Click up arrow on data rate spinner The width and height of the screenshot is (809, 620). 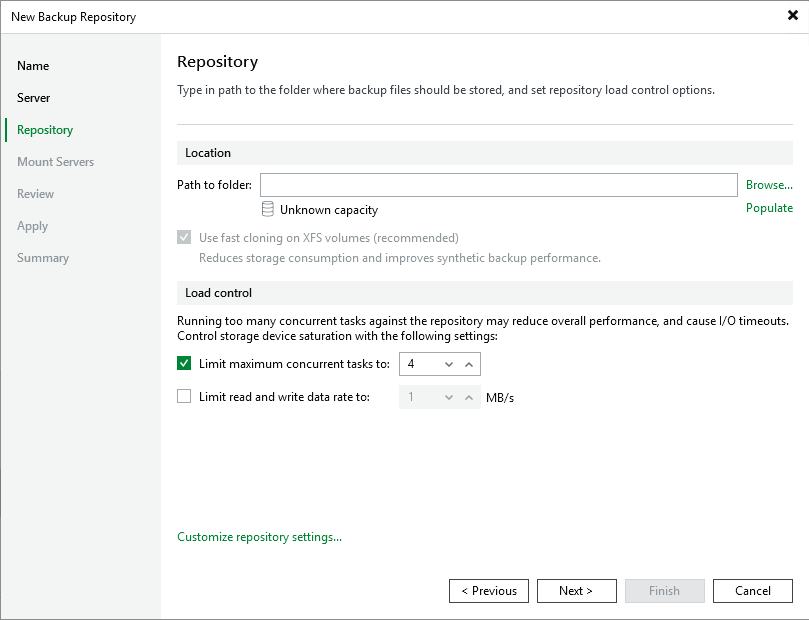pos(469,397)
